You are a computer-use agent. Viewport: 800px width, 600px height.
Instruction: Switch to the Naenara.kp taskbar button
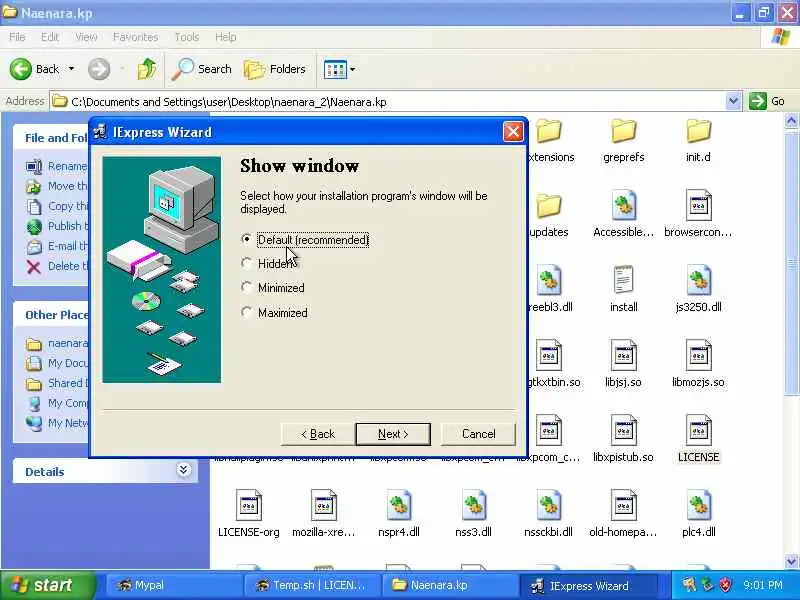click(x=449, y=585)
